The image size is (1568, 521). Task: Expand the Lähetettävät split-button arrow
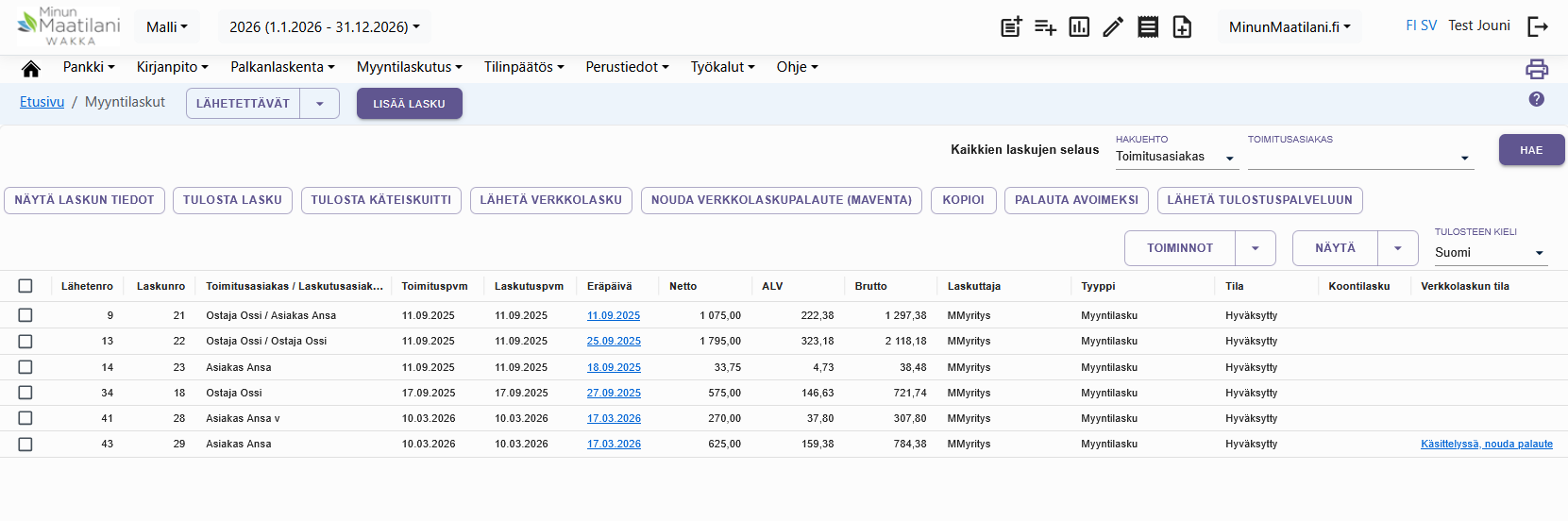point(320,104)
